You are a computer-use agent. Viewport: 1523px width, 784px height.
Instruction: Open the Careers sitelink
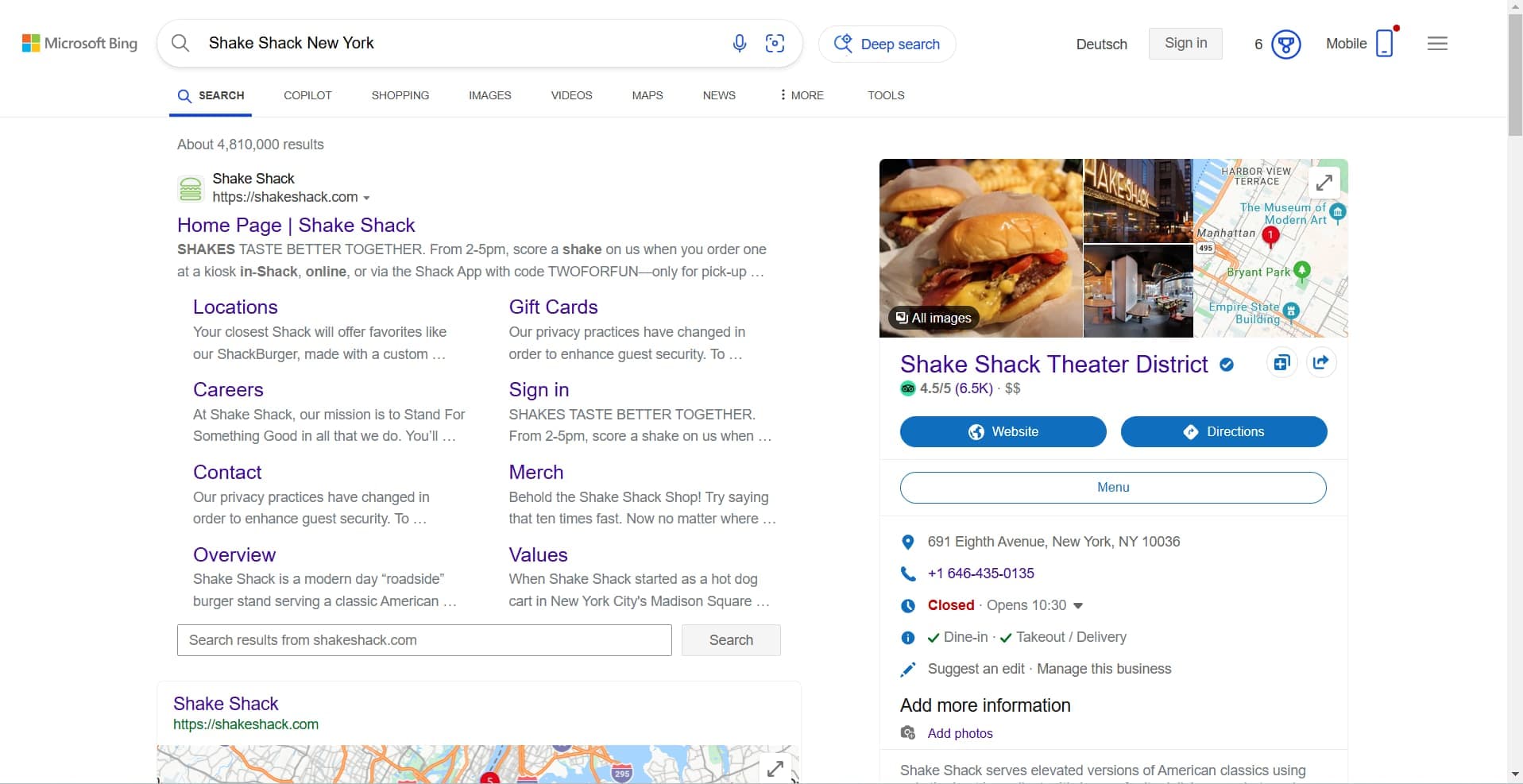[228, 390]
